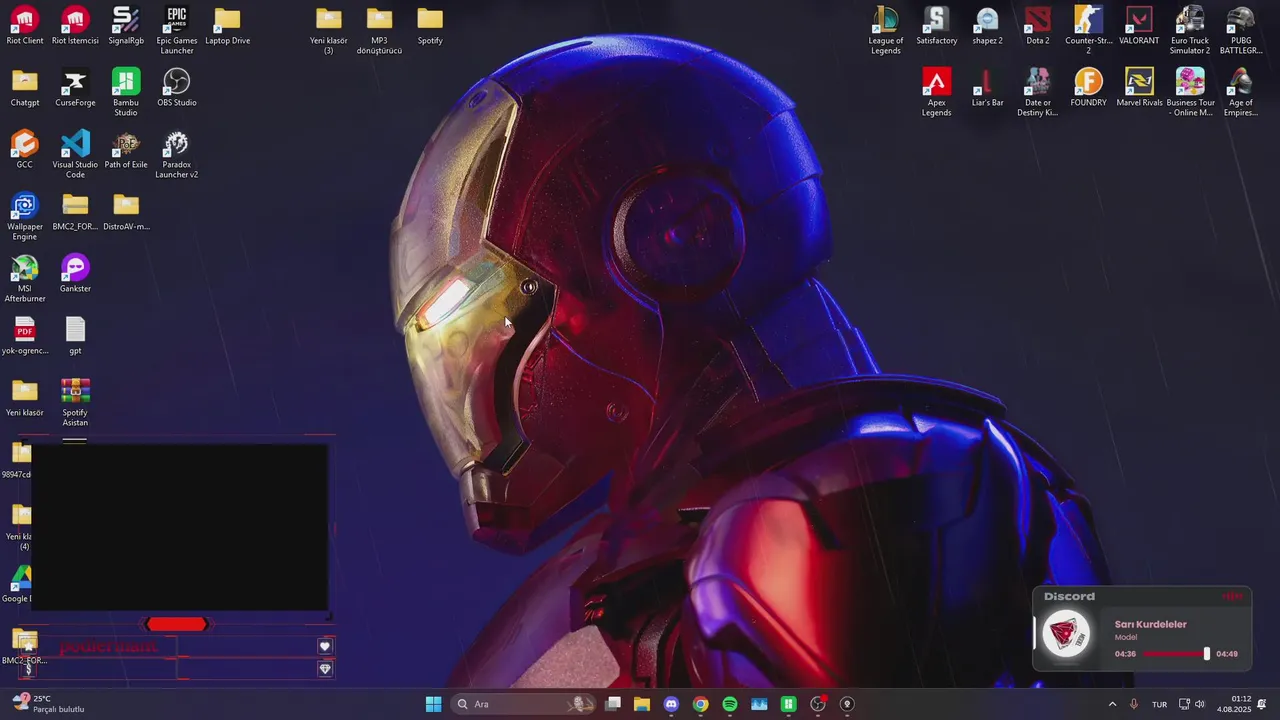Launch Apex Legends from the desktop
The image size is (1280, 720).
point(937,92)
